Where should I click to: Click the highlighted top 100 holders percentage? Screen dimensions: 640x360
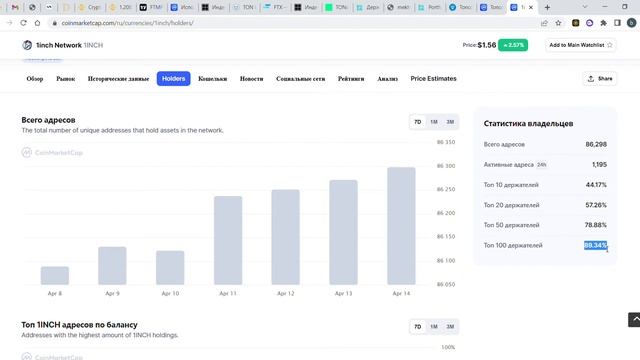(x=596, y=245)
